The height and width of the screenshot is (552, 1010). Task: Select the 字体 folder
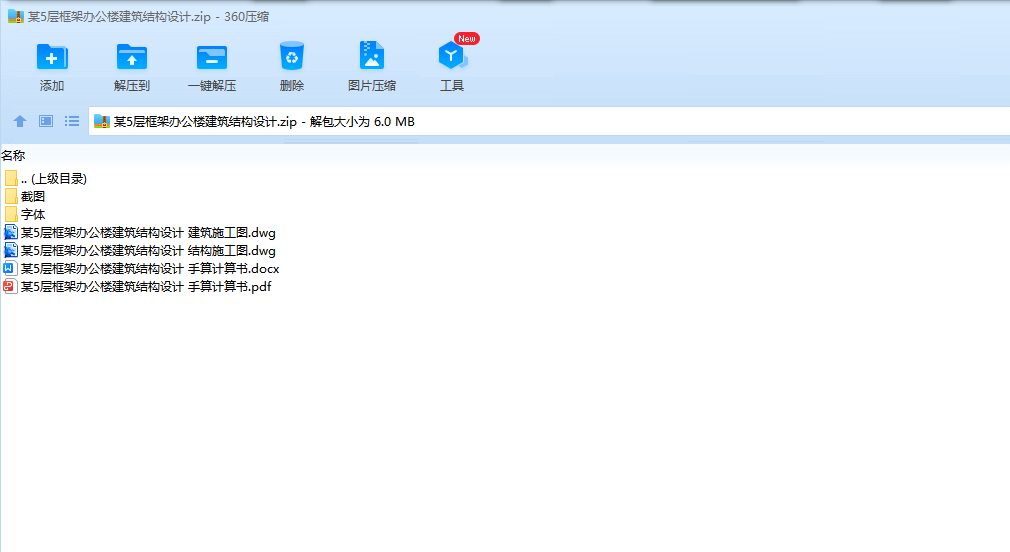pyautogui.click(x=24, y=214)
